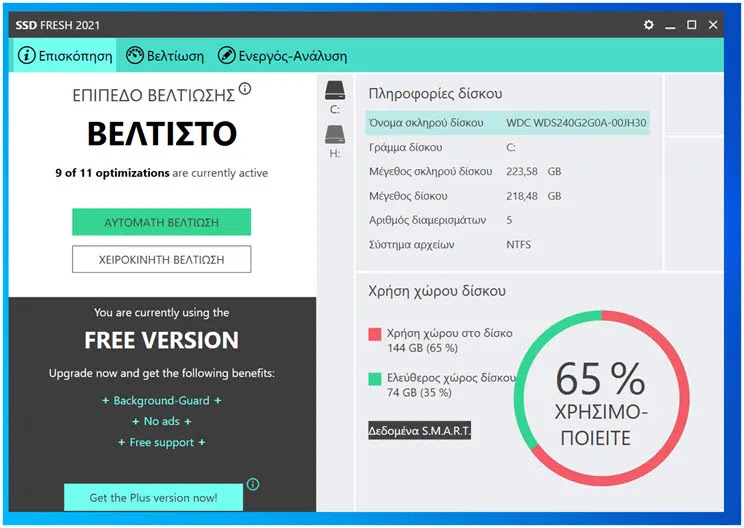Click the 65 % usage ring chart
Screen dimensions: 744x528
(602, 398)
